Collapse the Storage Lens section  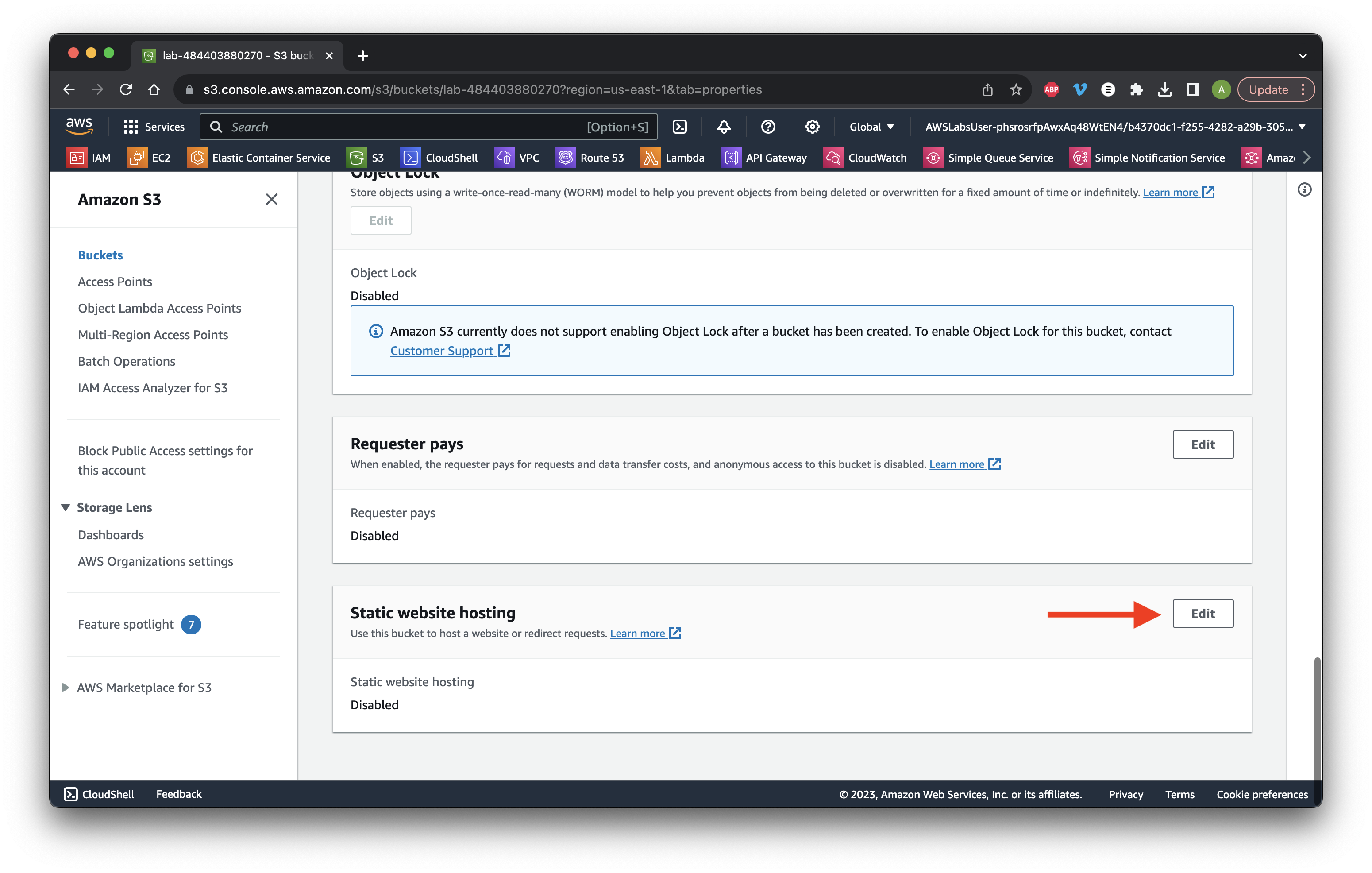coord(66,506)
